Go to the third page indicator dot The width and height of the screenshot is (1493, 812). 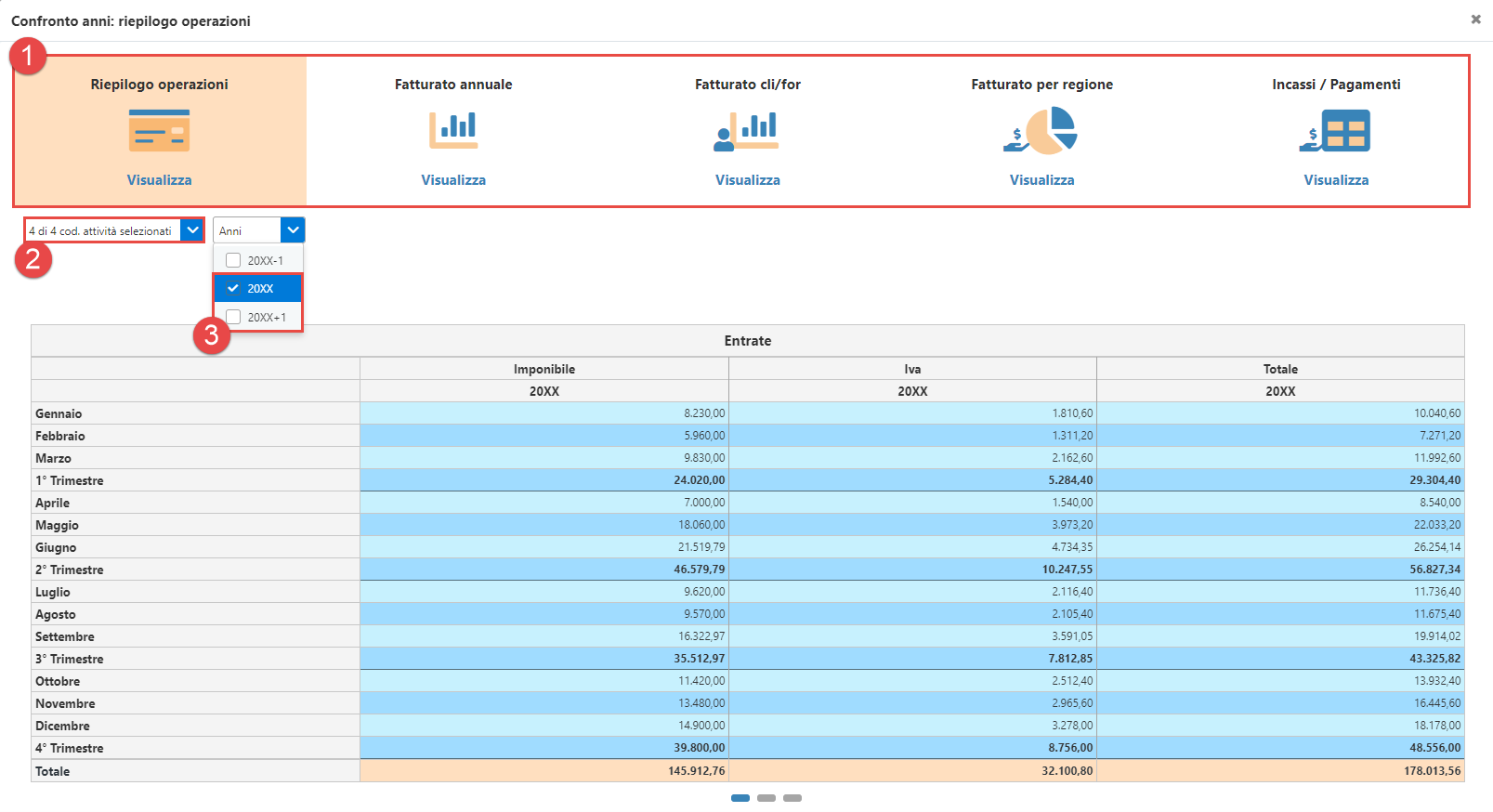click(x=792, y=798)
